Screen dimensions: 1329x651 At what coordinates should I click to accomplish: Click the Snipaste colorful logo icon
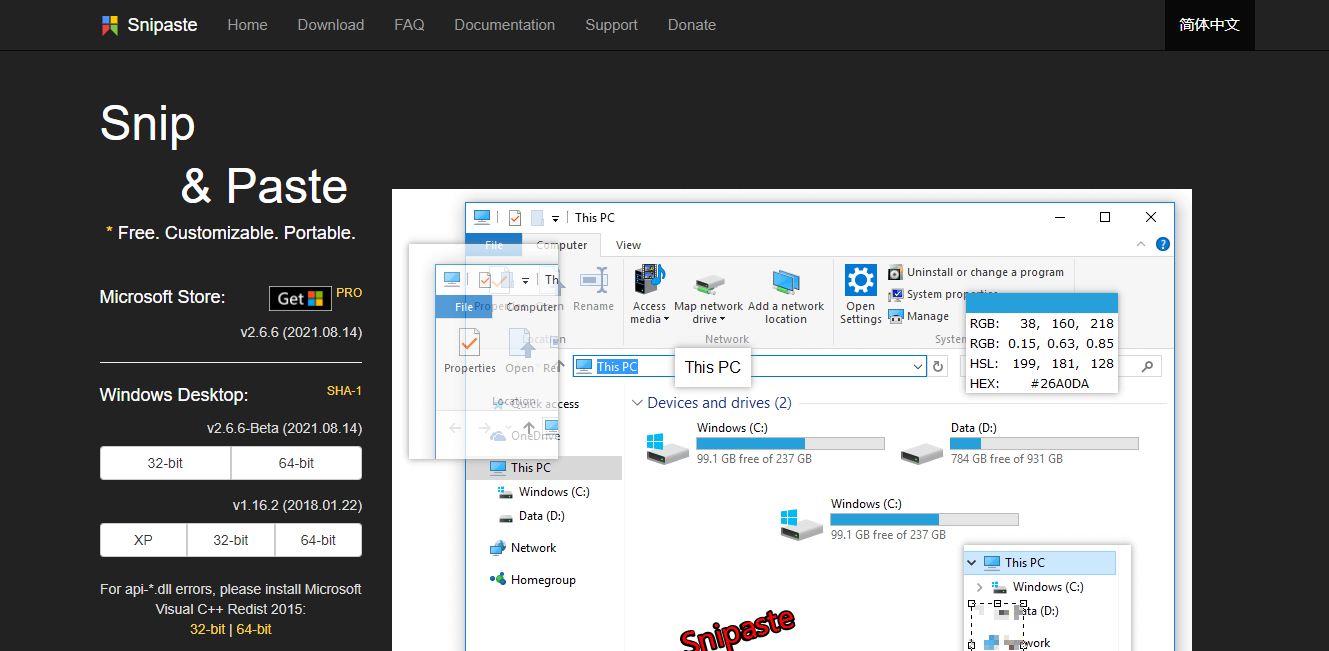point(110,25)
